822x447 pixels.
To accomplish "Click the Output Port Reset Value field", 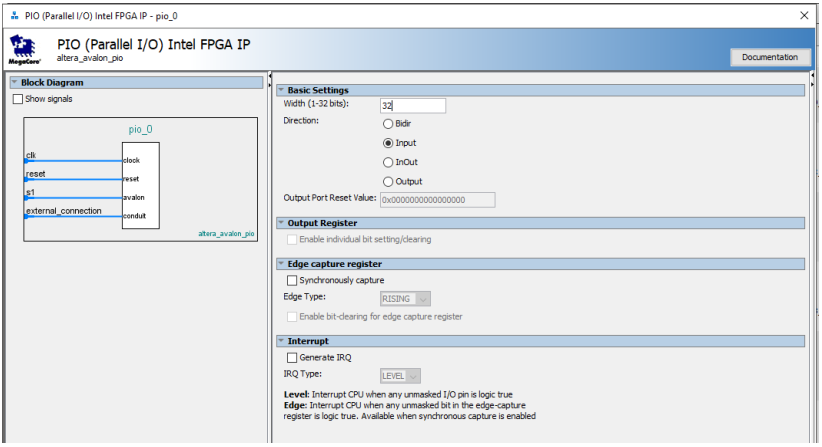I will click(x=438, y=200).
